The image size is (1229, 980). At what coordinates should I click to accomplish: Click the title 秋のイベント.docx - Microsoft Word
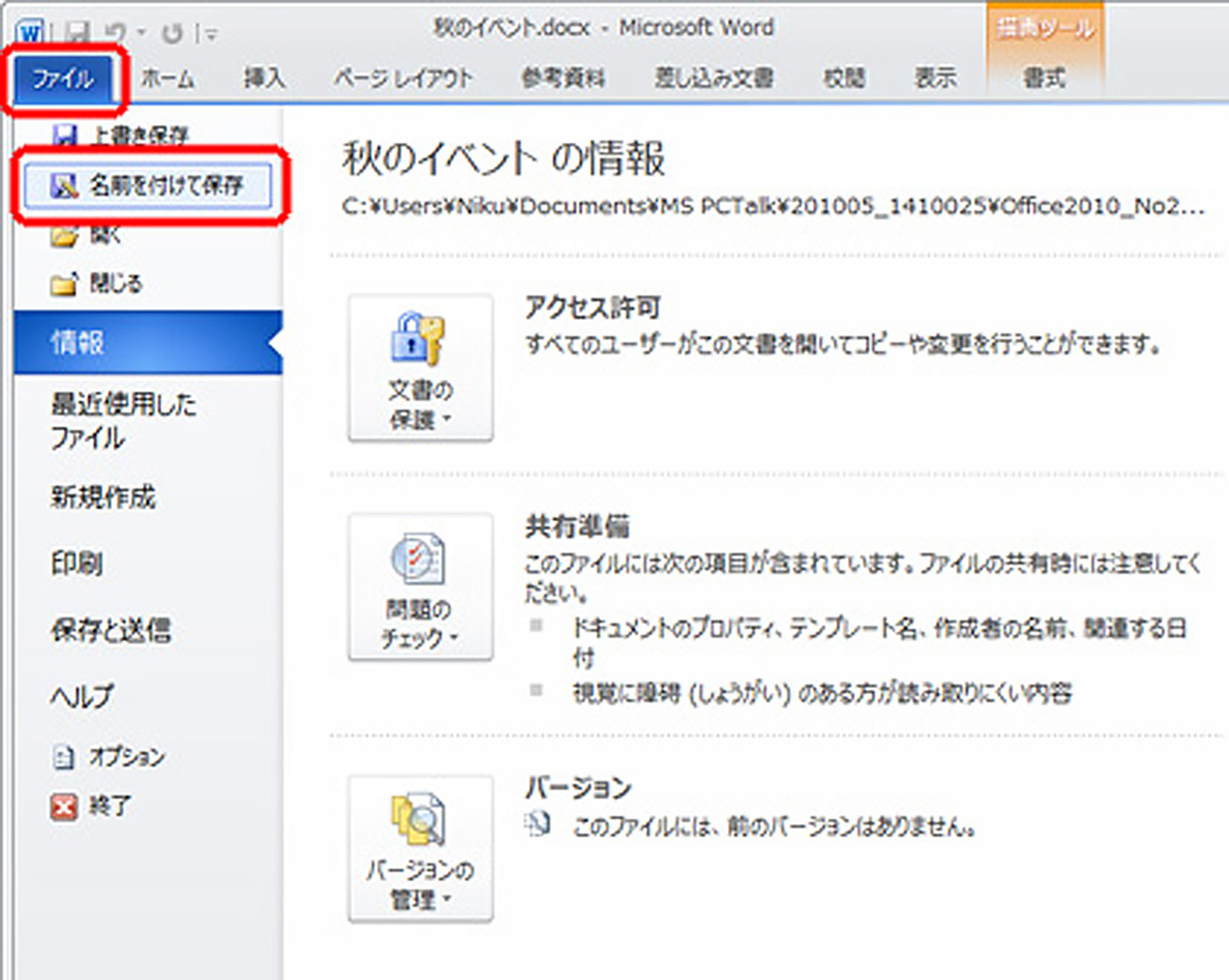[603, 28]
